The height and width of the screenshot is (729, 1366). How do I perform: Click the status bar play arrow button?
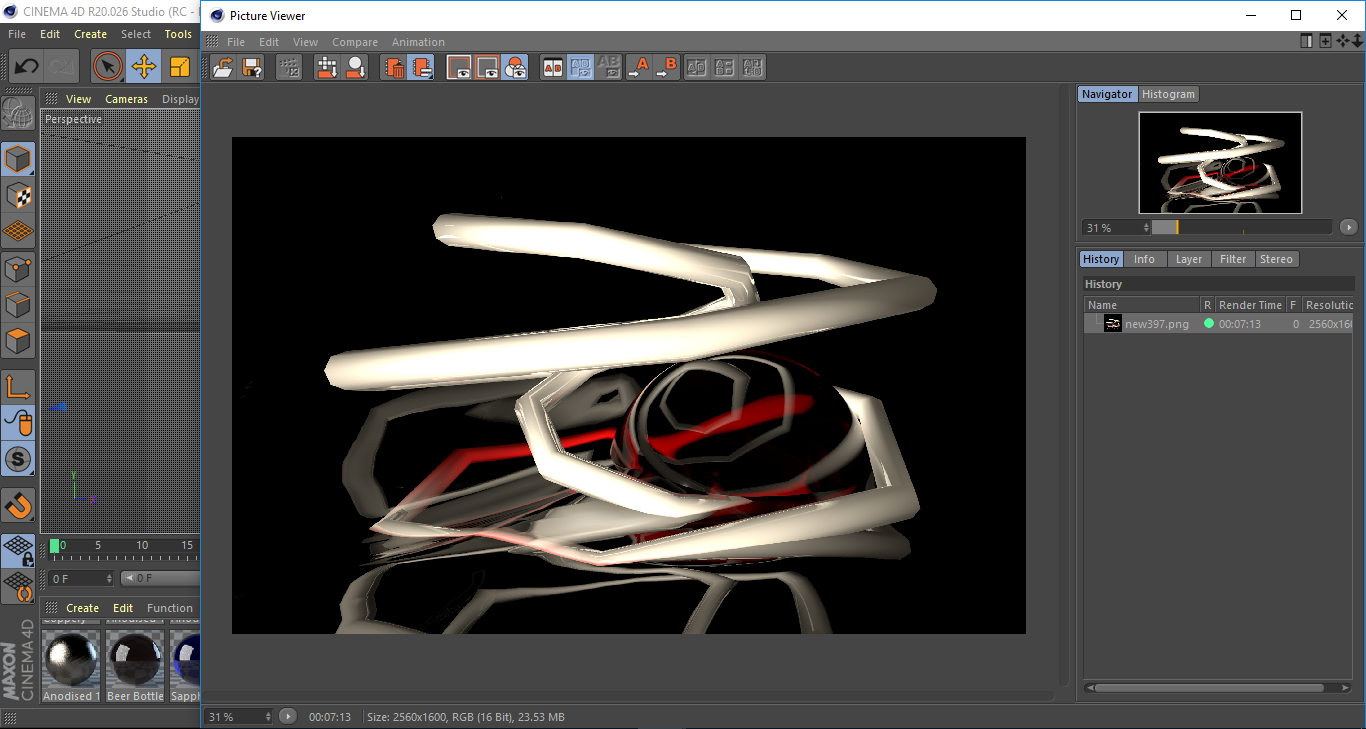(288, 716)
